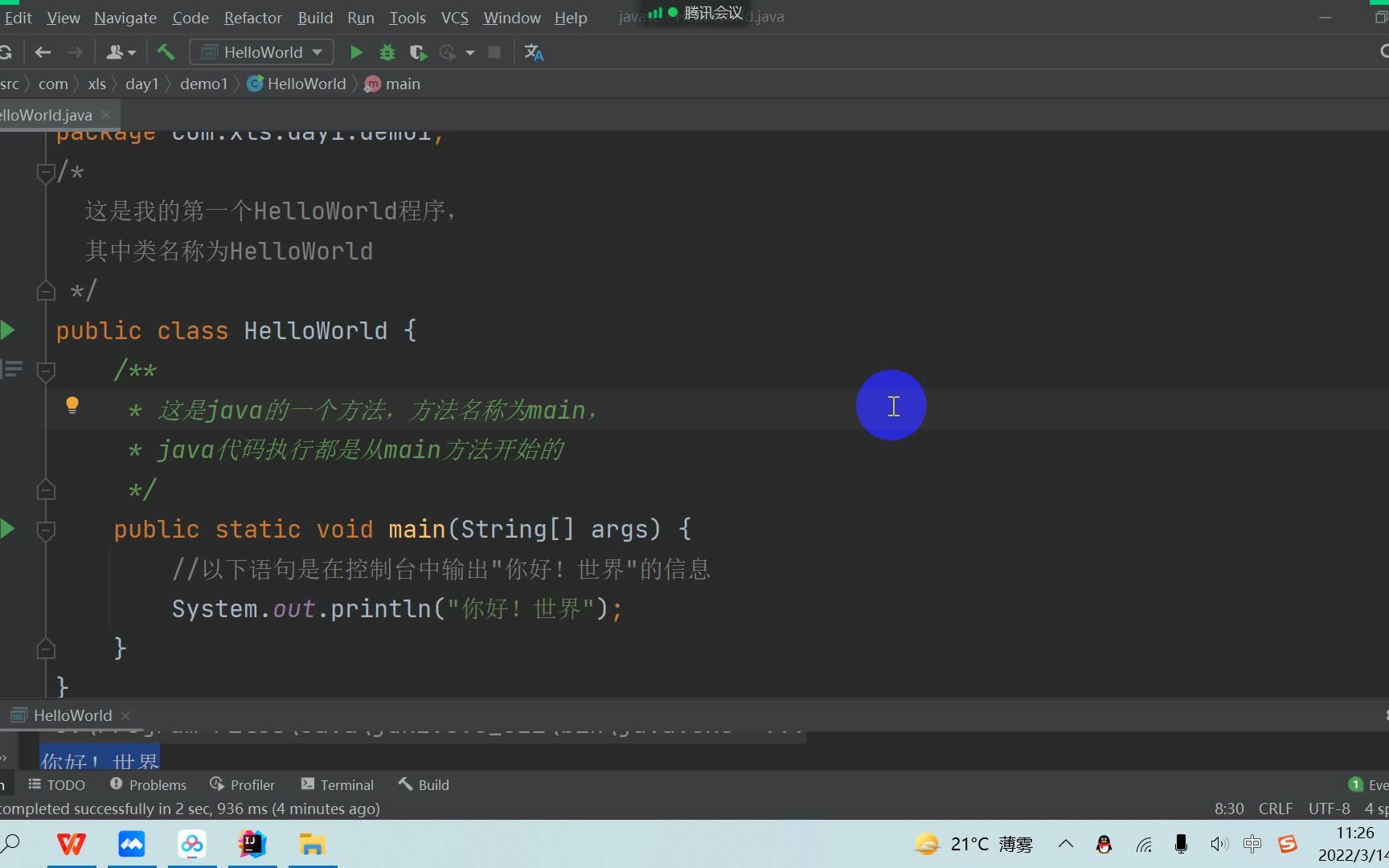Screen dimensions: 1389x868
Task: Click the Tencent Meeting status indicator
Action: 696,13
